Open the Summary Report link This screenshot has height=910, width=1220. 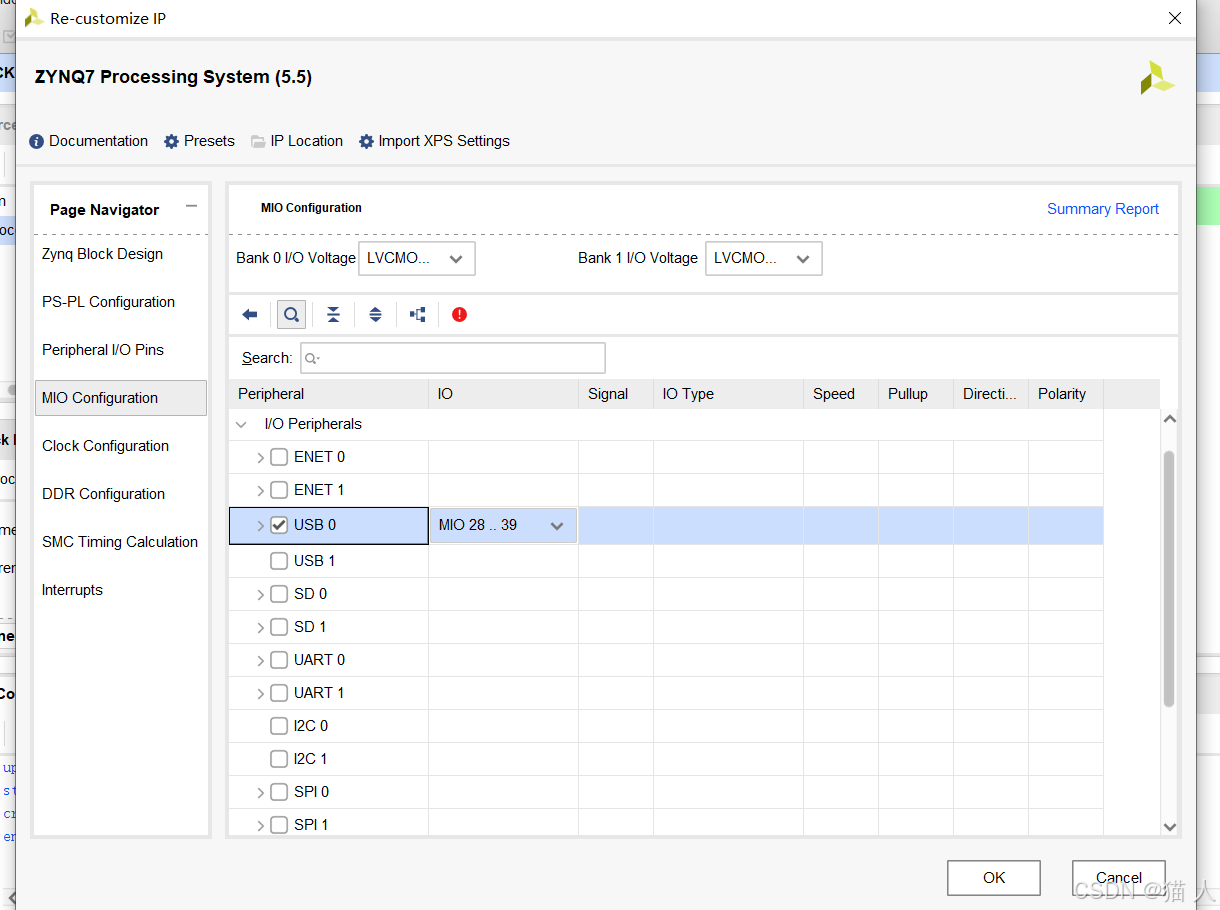(1103, 209)
